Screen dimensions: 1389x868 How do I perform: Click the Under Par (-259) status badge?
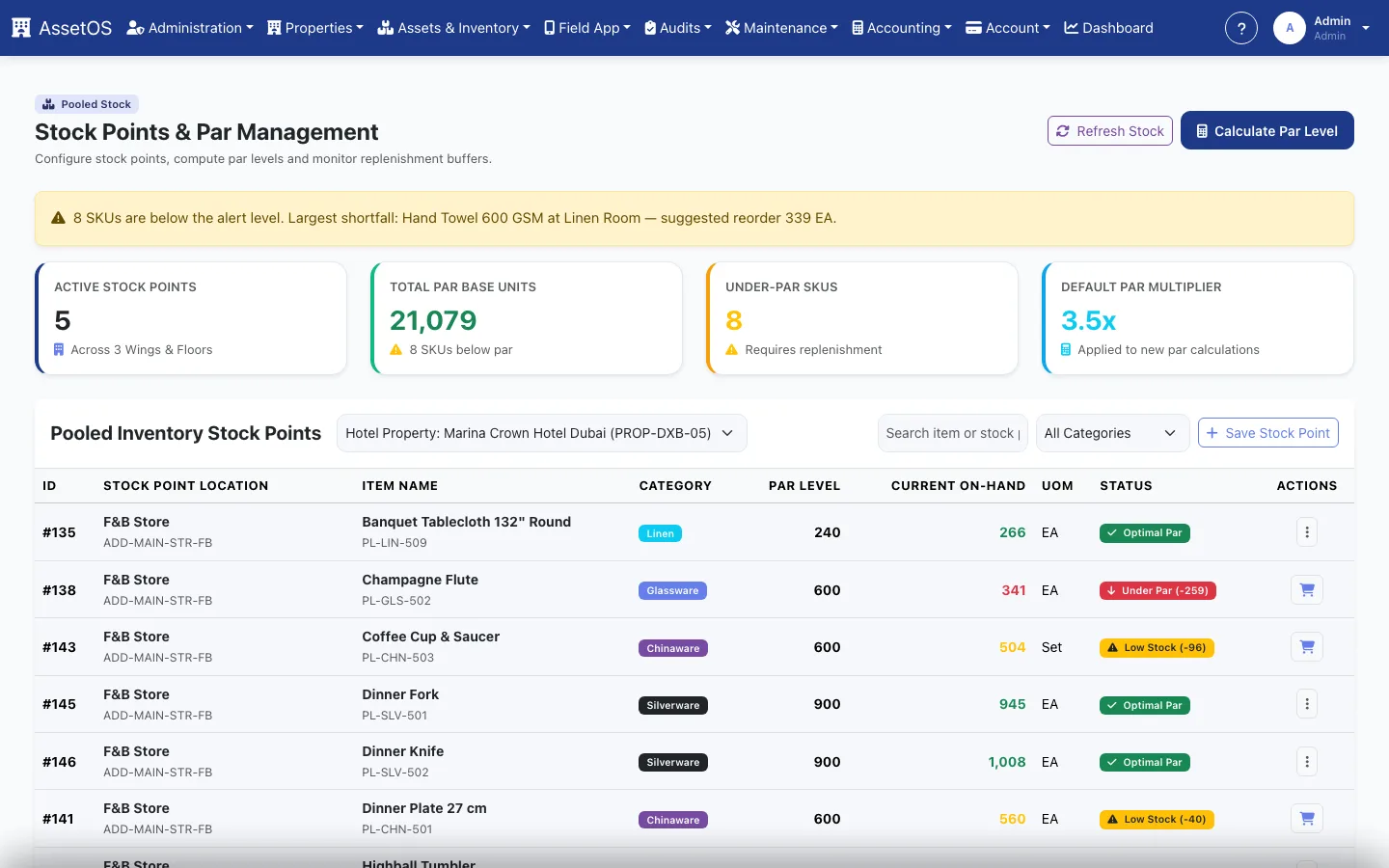[x=1157, y=590]
